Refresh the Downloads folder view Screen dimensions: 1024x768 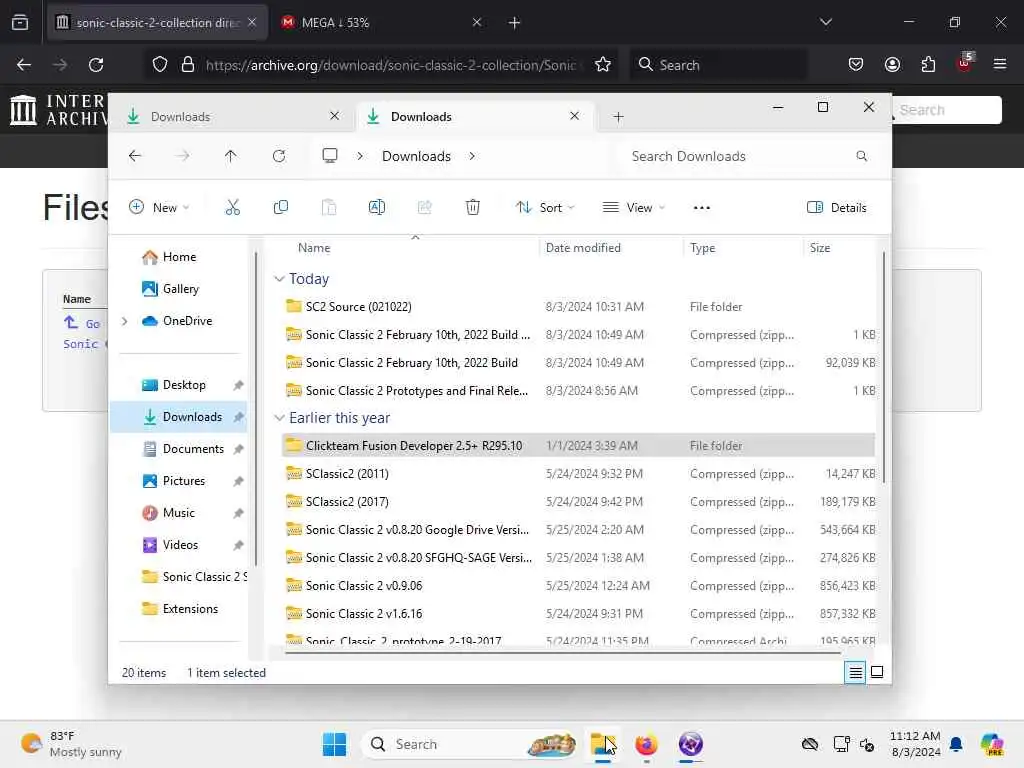[279, 156]
